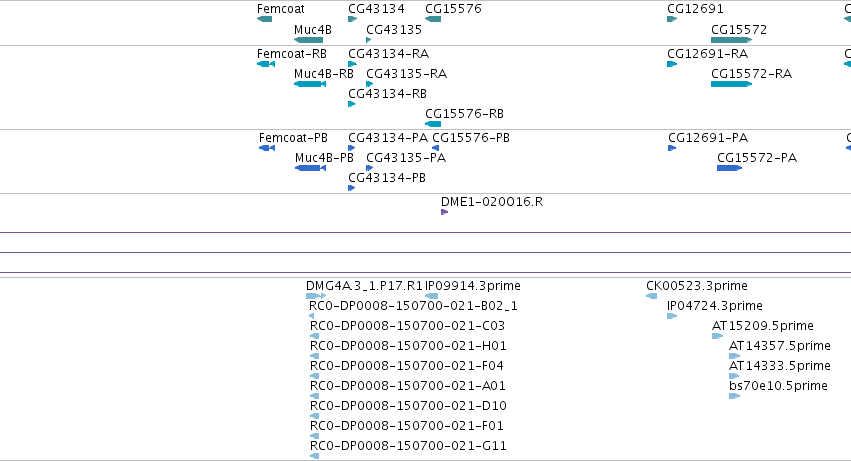Select the Femcoat-PB protein glyph

(x=267, y=148)
